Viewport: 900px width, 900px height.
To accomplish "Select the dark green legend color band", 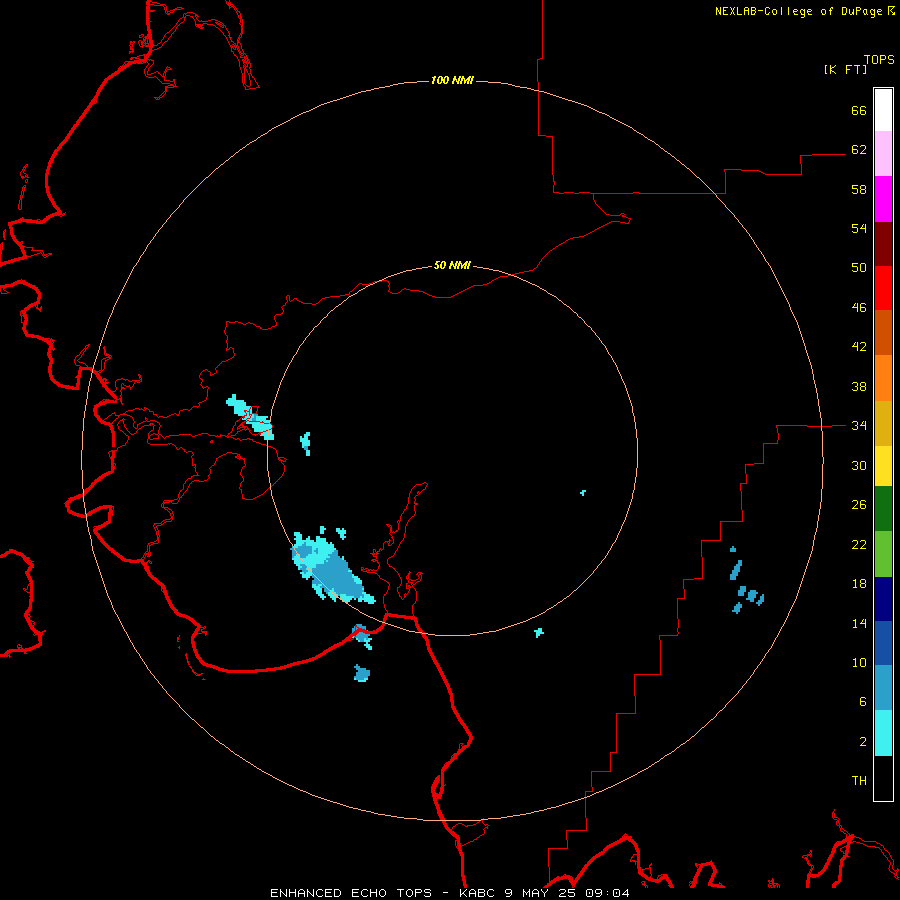I will point(883,509).
